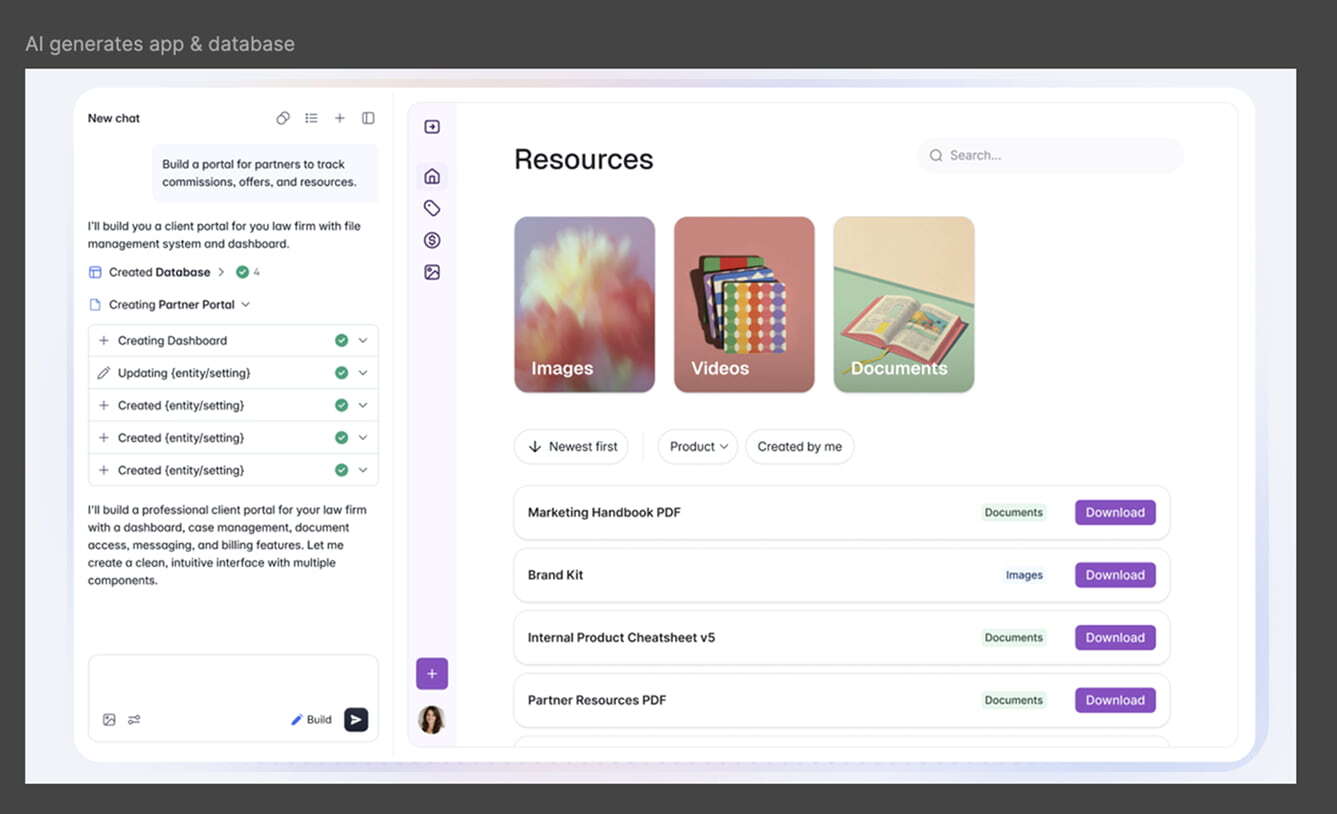Toggle the chat side panel layout icon
The image size is (1337, 814).
pyautogui.click(x=368, y=118)
